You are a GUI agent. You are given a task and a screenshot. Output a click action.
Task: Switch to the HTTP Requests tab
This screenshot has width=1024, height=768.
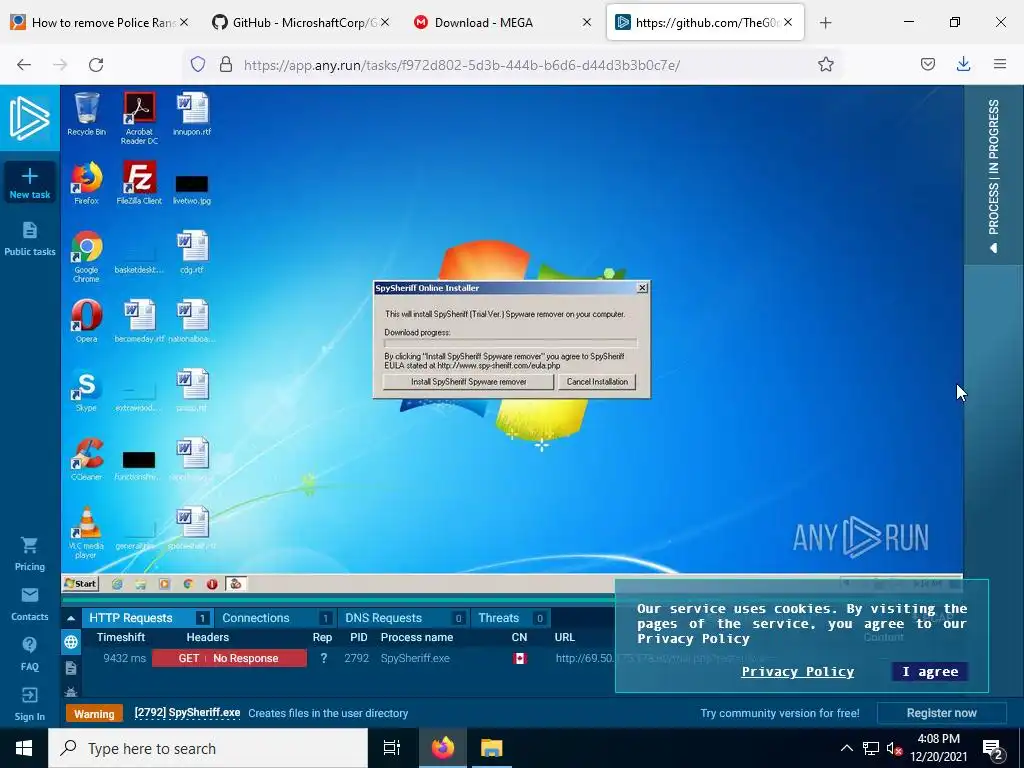tap(148, 618)
